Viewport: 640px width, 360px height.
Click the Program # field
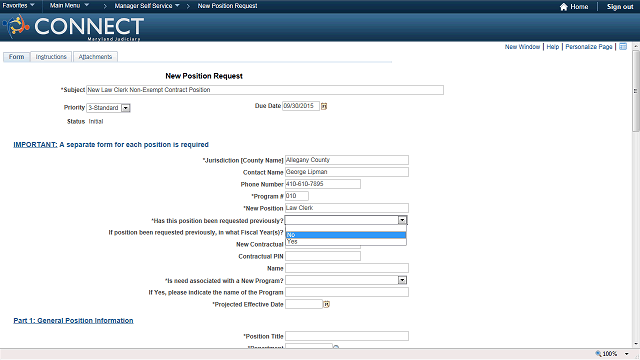point(297,196)
